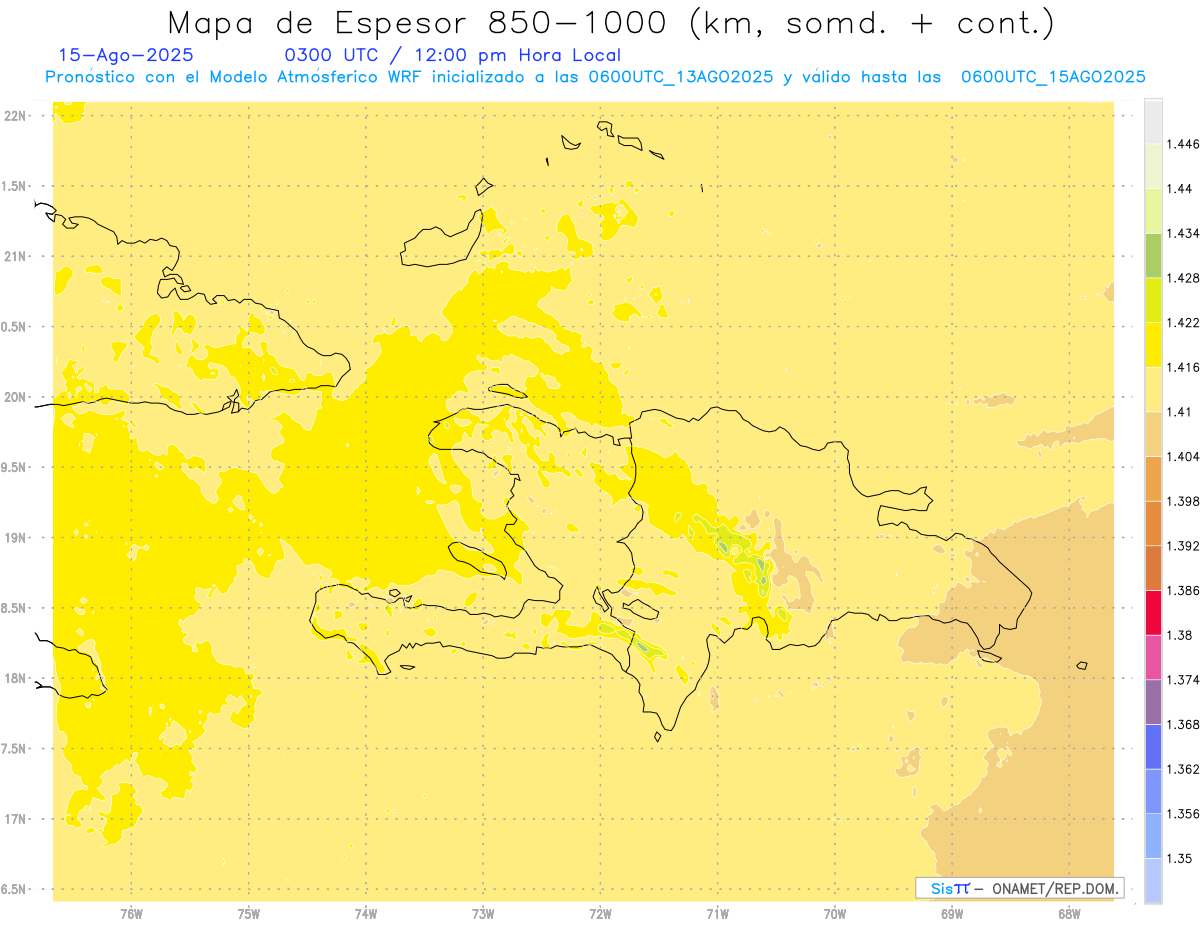Click the gray colorbar segment above 1.446

1153,121
